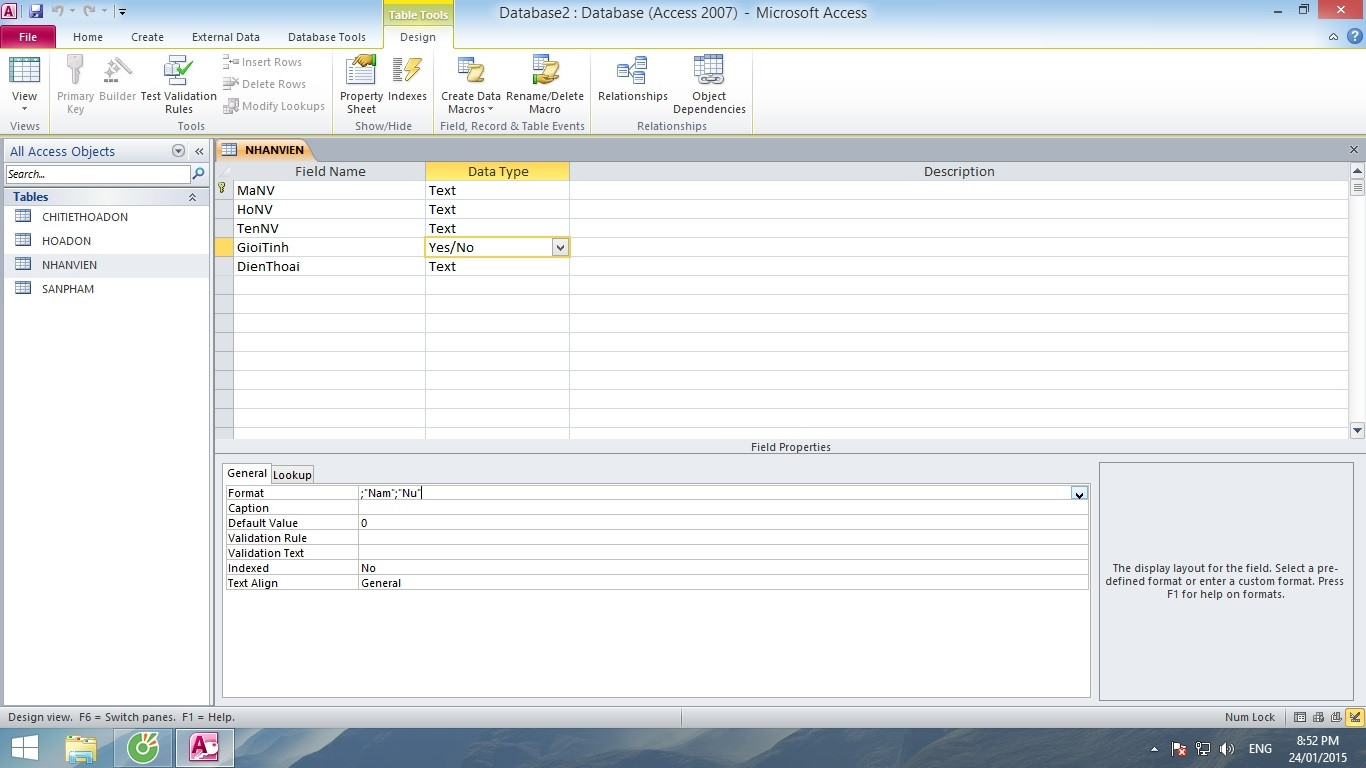Open the External Data ribbon tab
The image size is (1366, 768).
pyautogui.click(x=225, y=37)
